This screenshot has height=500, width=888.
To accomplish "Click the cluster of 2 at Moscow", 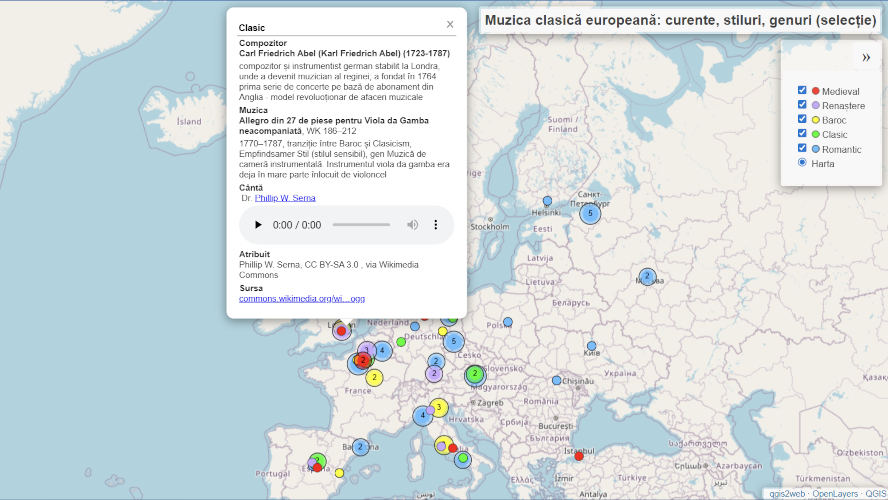I will pos(647,276).
